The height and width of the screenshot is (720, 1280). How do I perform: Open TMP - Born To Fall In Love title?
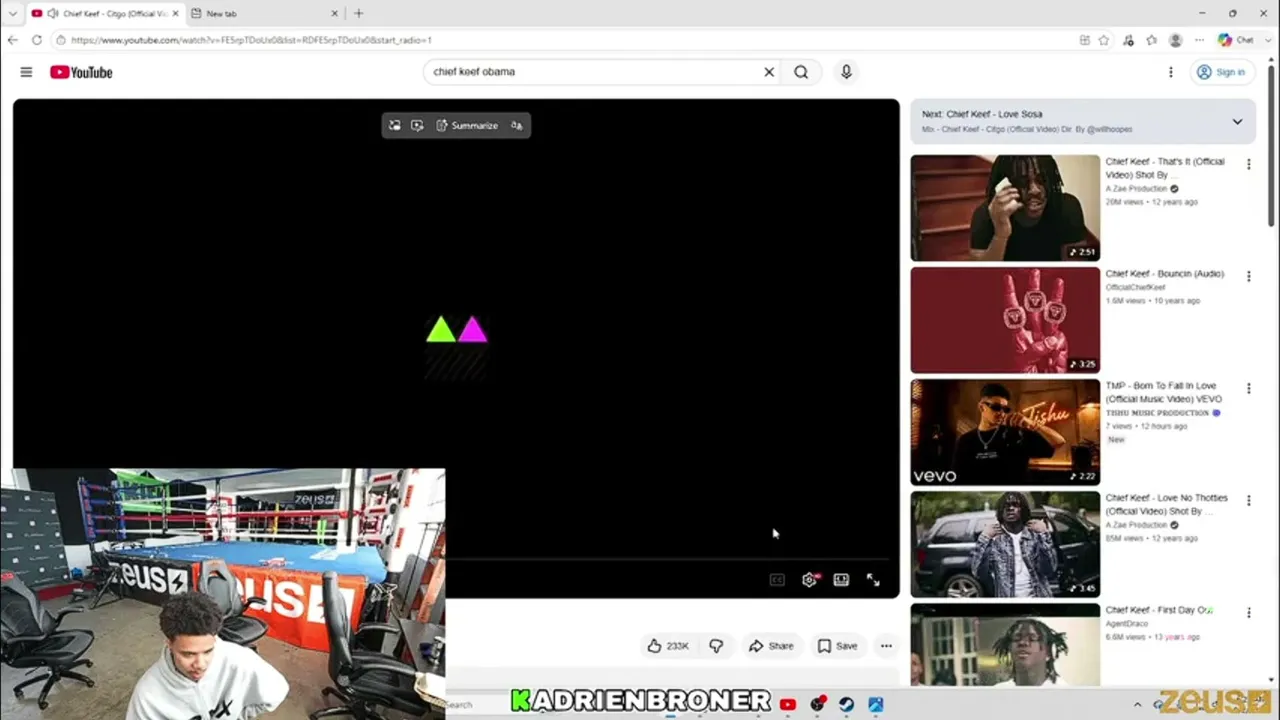coord(1163,392)
